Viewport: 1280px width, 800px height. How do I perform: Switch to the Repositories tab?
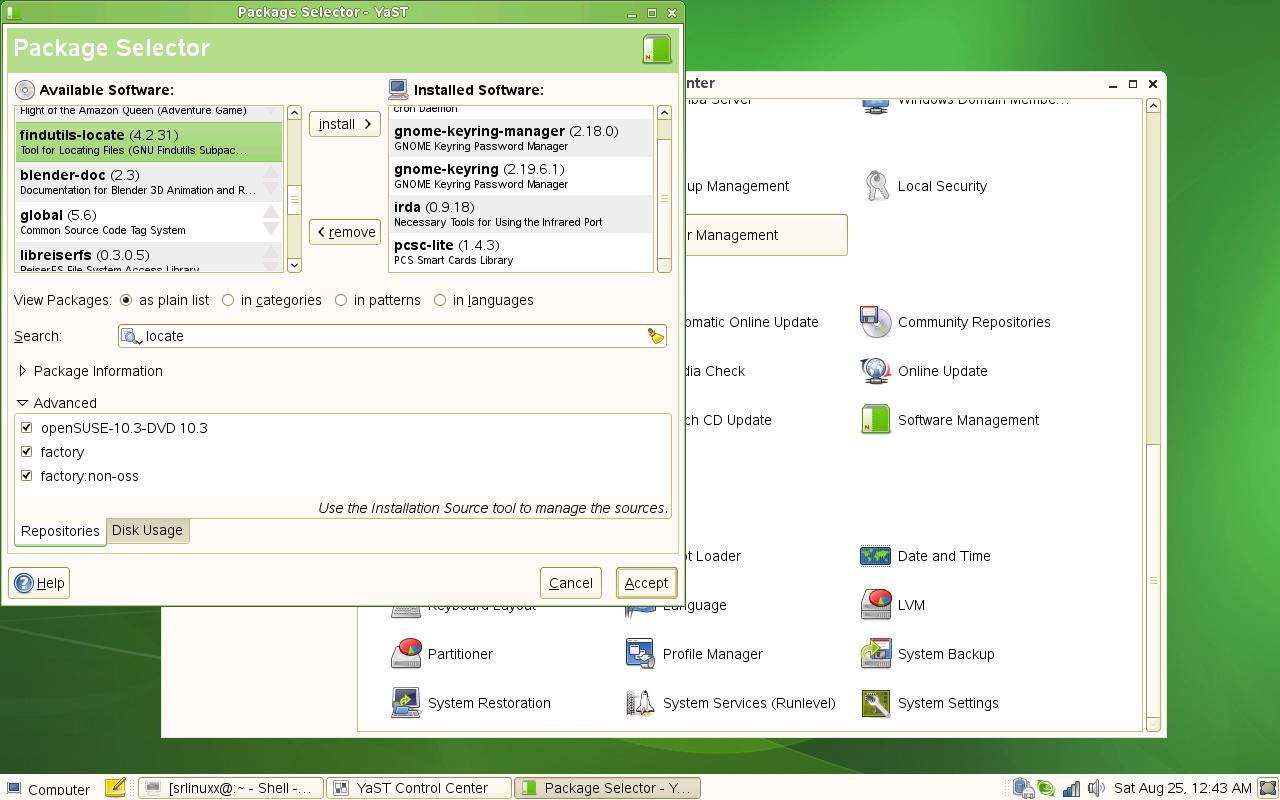(x=60, y=531)
